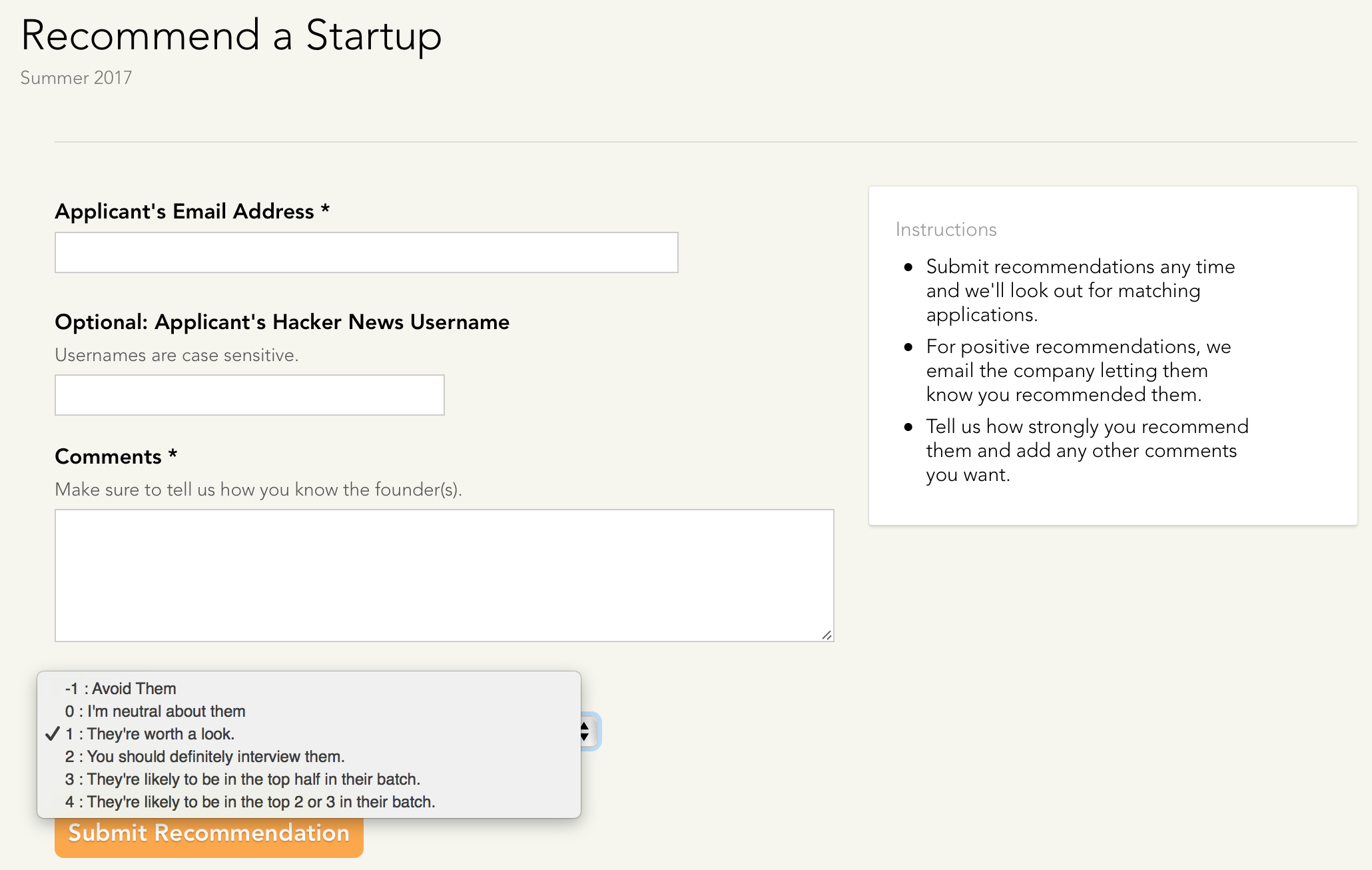The image size is (1372, 870).
Task: Click the "Usernames are case sensitive." hint
Action: click(x=176, y=355)
